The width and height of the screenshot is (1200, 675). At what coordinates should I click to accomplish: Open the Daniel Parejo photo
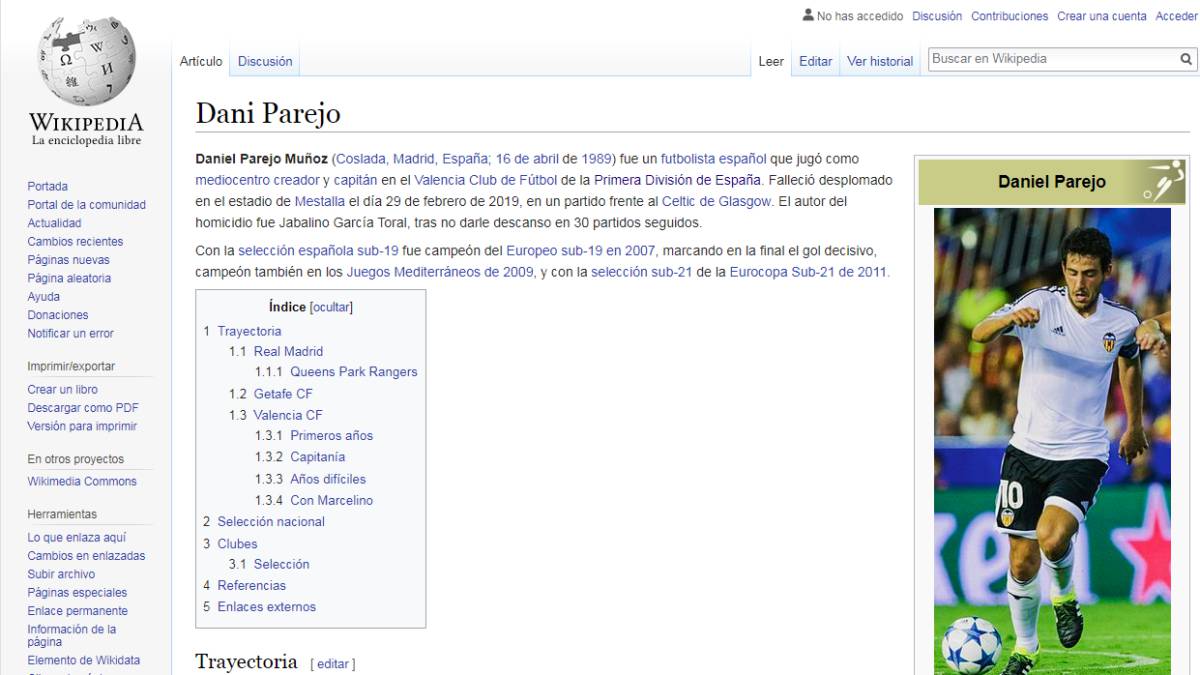tap(1052, 441)
